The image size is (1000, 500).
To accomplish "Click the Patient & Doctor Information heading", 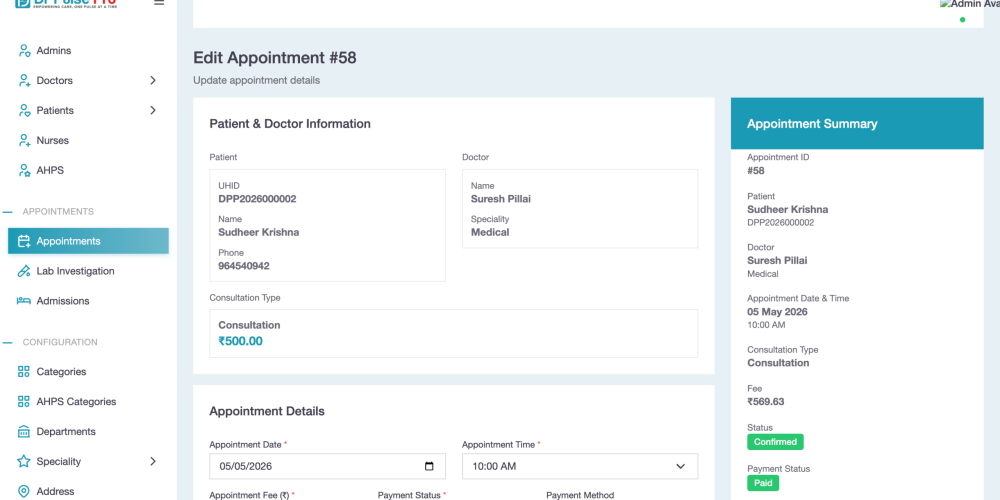I will [x=290, y=124].
